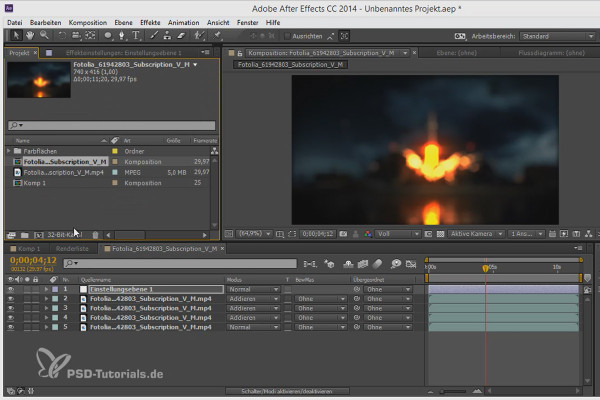Select the Clone Stamp tool
The height and width of the screenshot is (400, 600).
[x=167, y=36]
